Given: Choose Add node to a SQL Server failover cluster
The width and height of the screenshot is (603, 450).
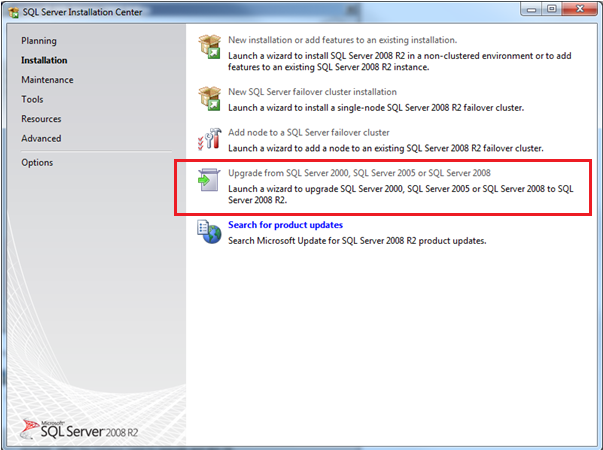Looking at the screenshot, I should tap(309, 133).
